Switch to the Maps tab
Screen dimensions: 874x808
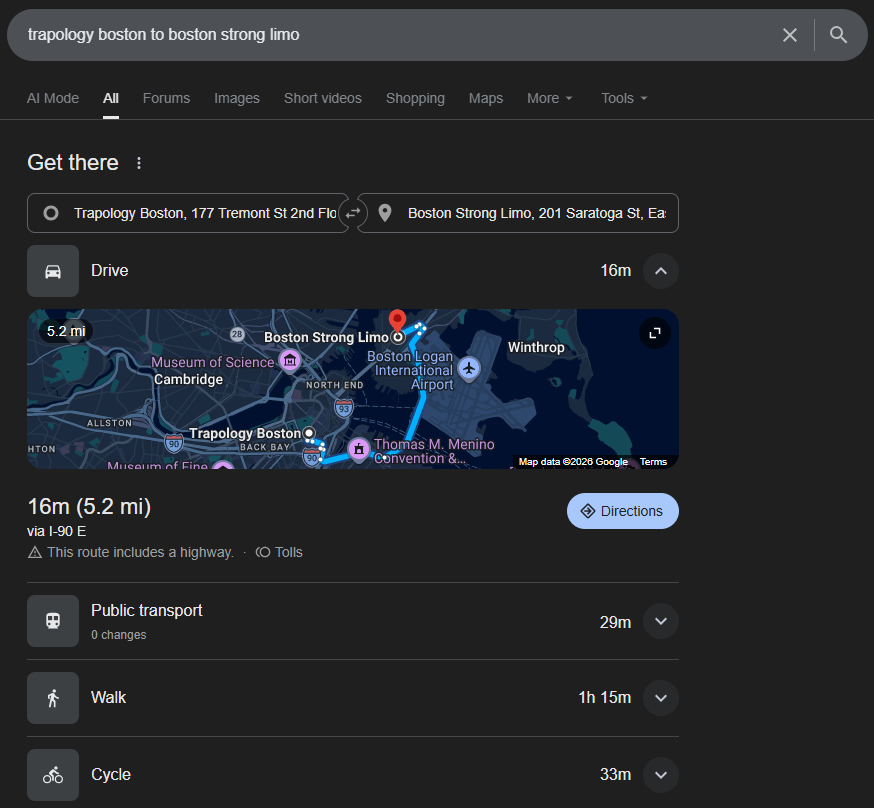click(x=486, y=98)
